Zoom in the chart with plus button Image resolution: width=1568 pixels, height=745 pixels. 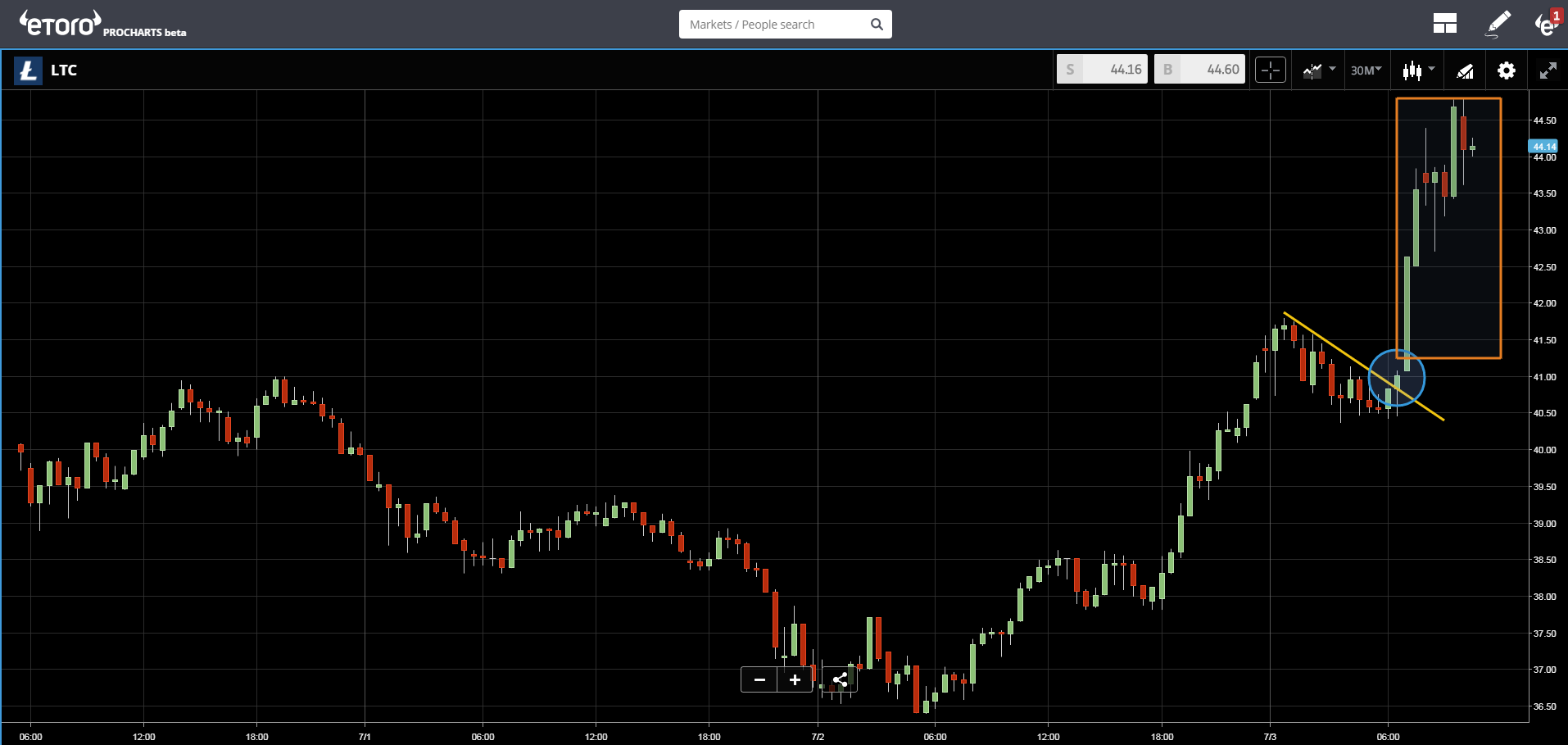795,679
